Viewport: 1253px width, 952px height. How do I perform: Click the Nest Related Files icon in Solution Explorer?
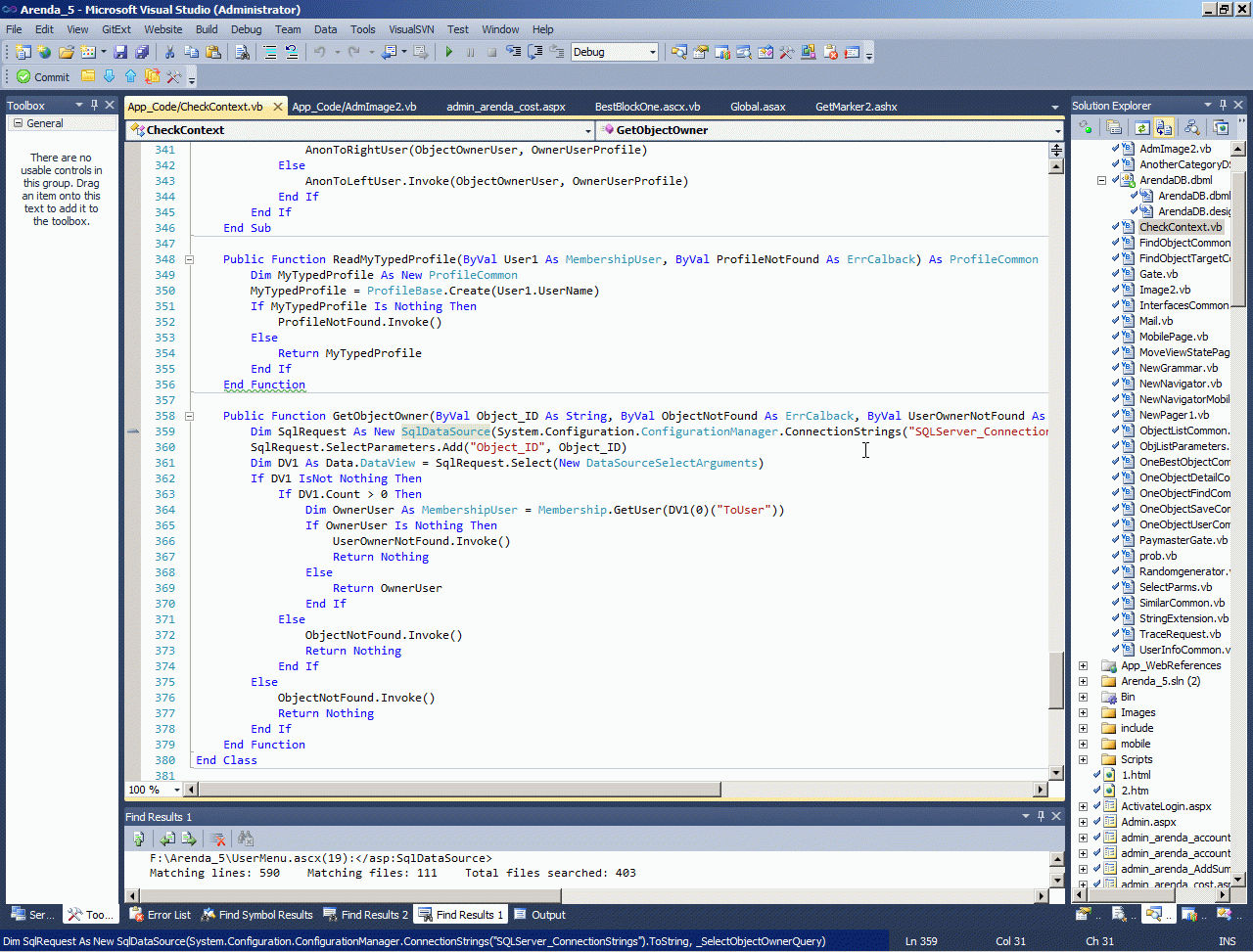click(x=1163, y=127)
